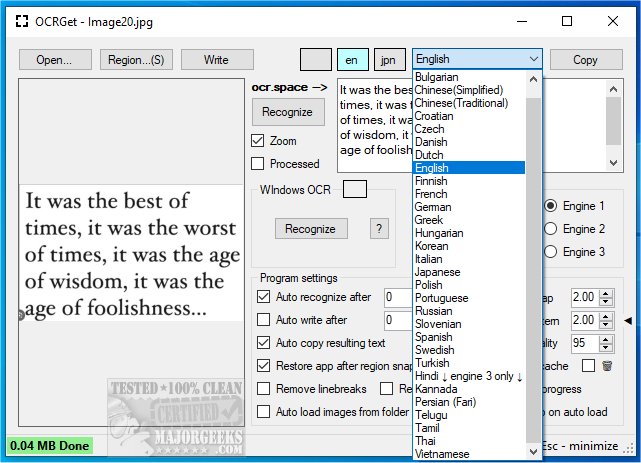Select Spanish language option
Image resolution: width=641 pixels, height=463 pixels.
coord(469,337)
